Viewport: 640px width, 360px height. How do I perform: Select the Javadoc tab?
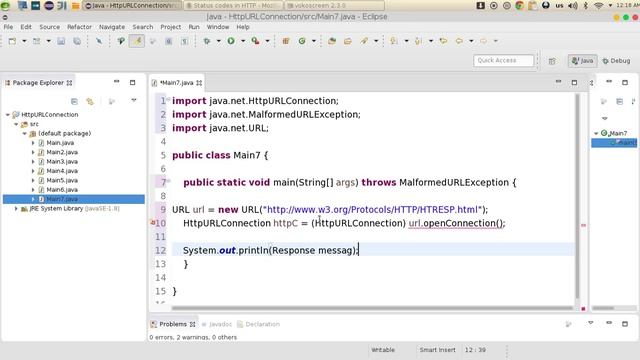[x=216, y=324]
